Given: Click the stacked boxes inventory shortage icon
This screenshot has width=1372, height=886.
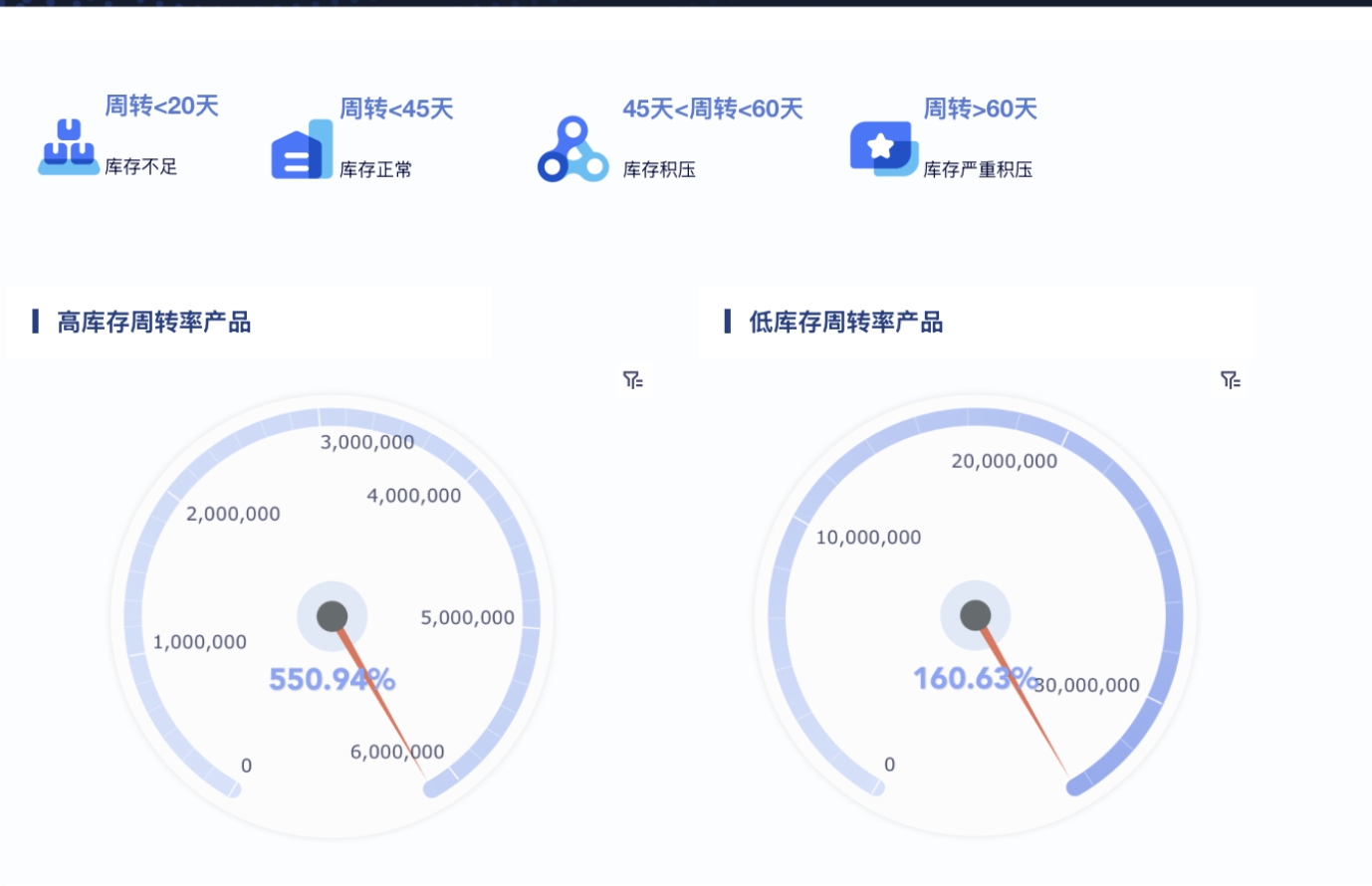Looking at the screenshot, I should [x=68, y=147].
